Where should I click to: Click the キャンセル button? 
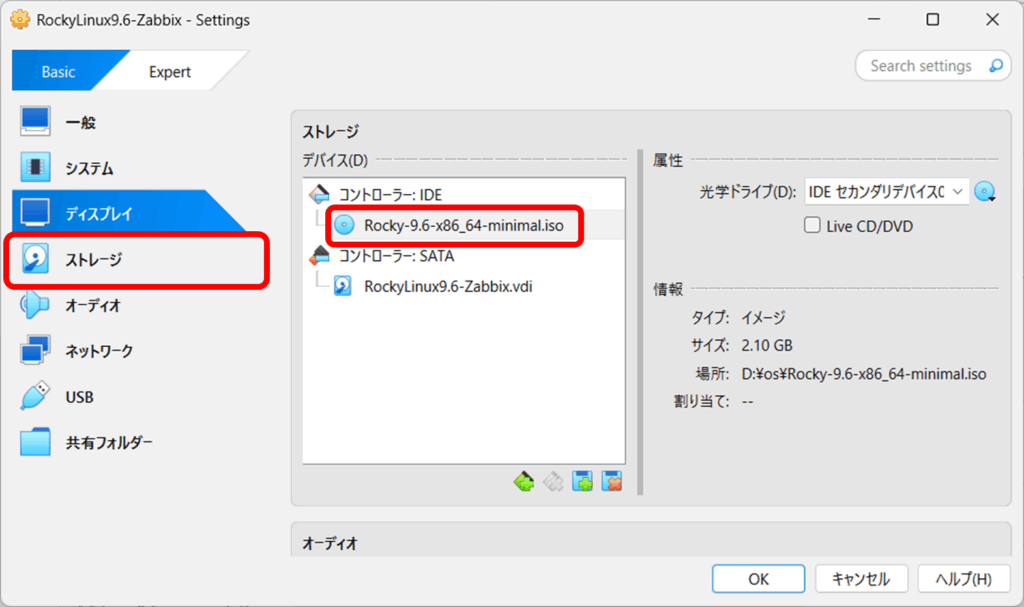coord(861,579)
